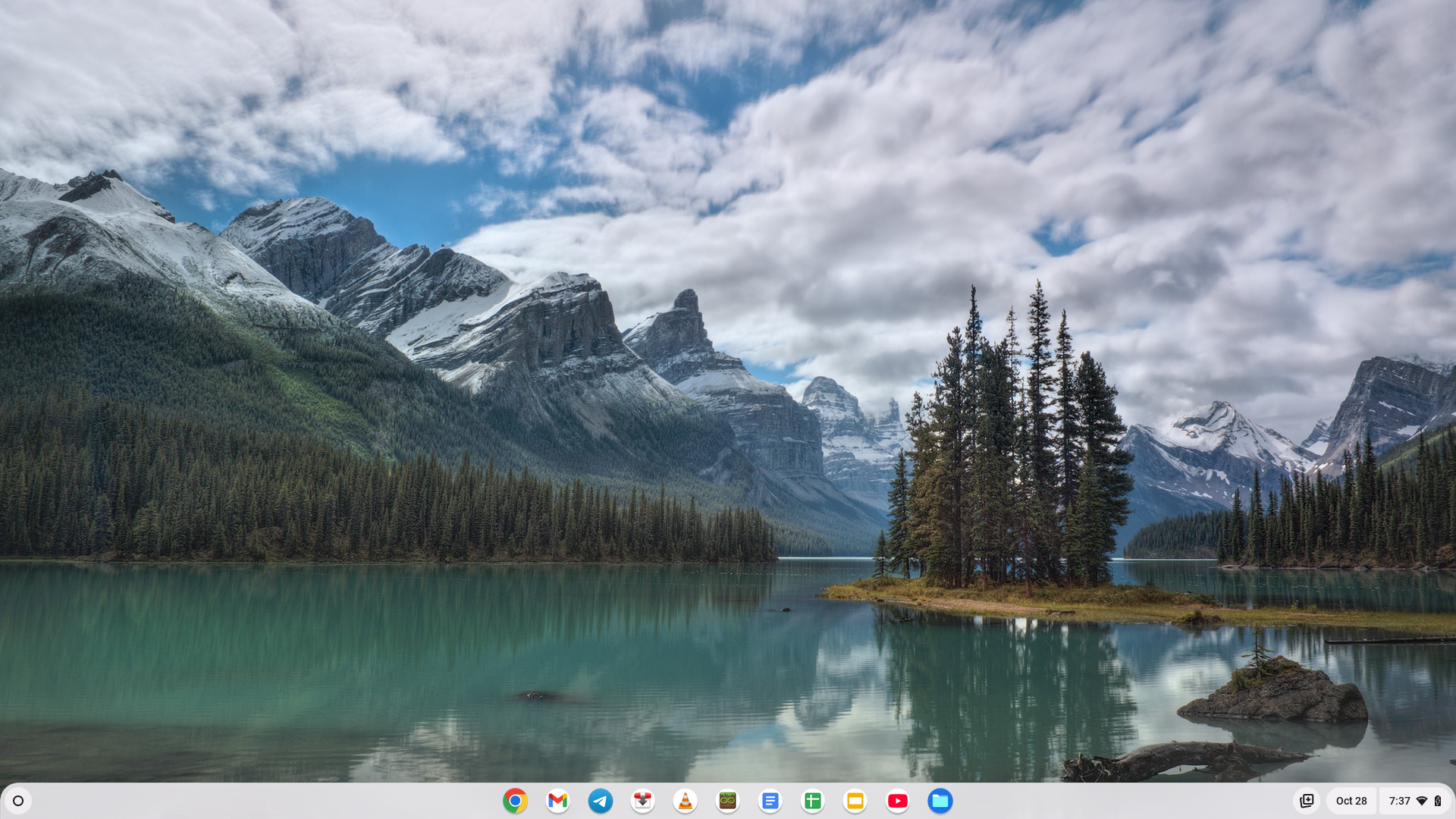Open Google Docs
This screenshot has height=819, width=1456.
tap(770, 801)
